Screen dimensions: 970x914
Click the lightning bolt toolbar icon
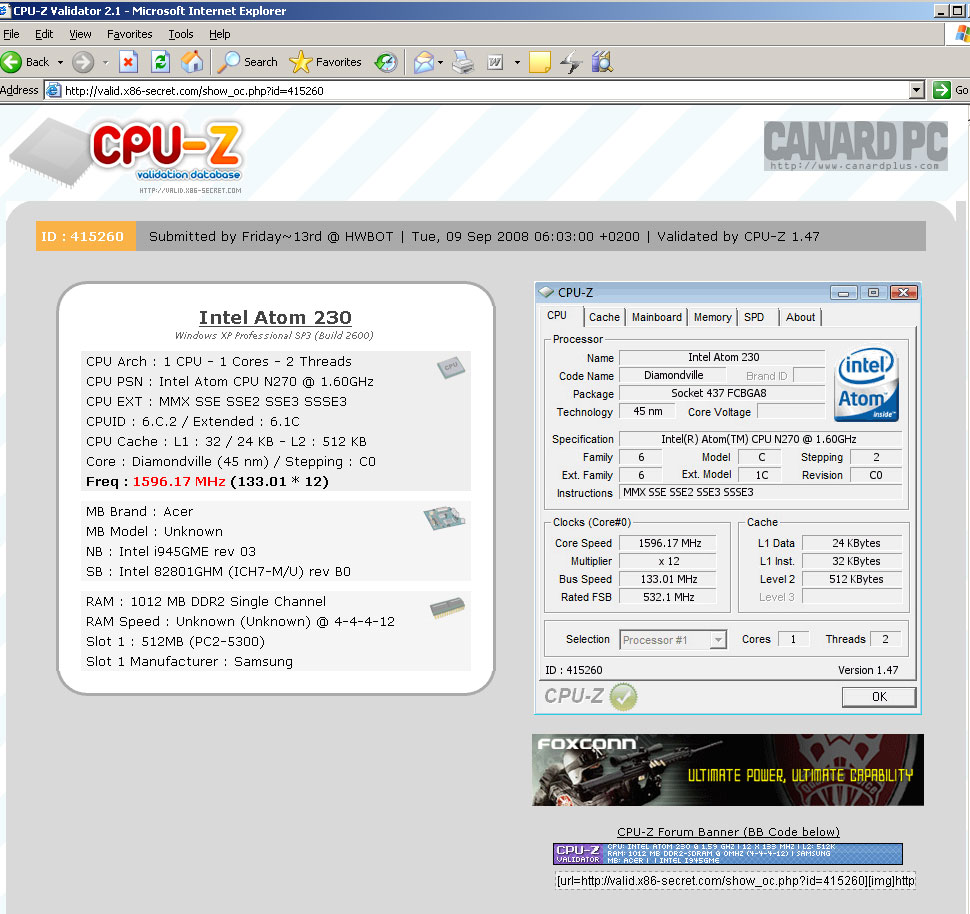coord(571,62)
